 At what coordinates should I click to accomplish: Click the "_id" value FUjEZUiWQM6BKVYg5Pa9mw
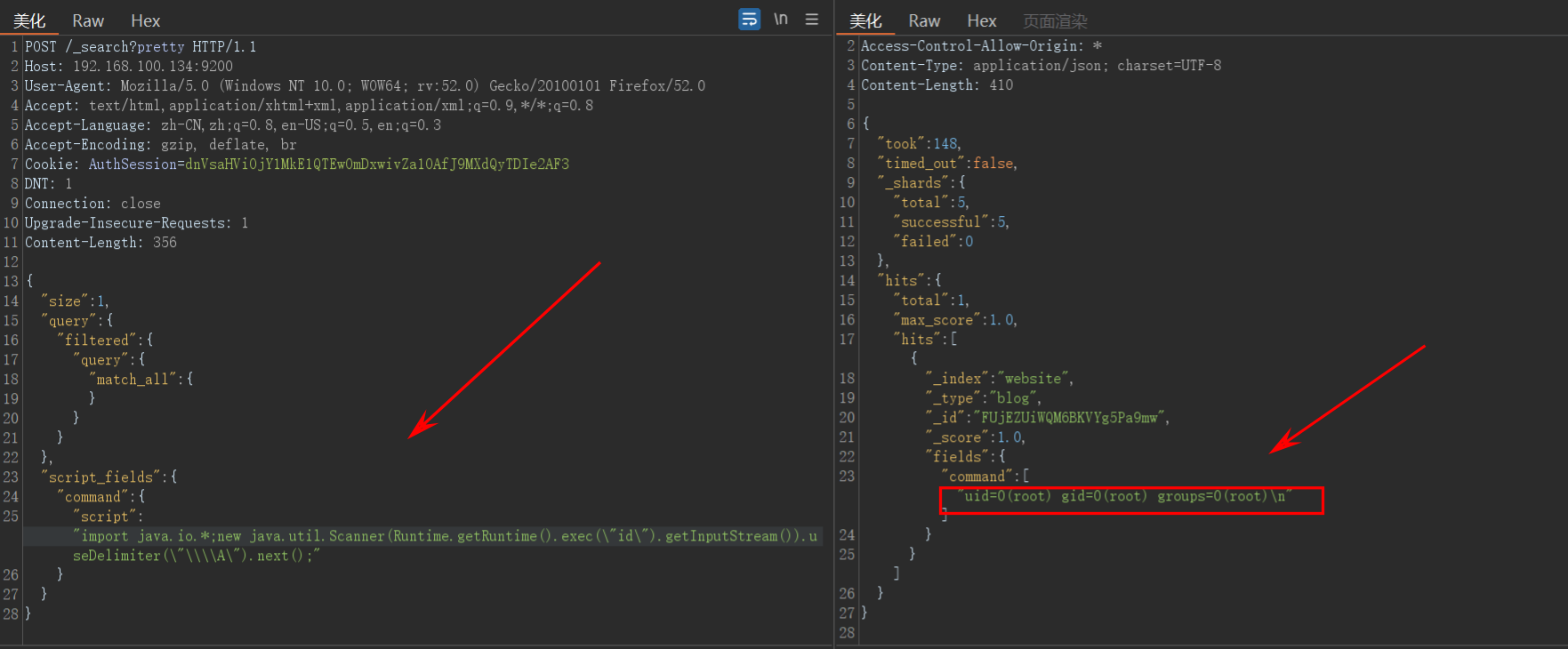coord(1071,417)
